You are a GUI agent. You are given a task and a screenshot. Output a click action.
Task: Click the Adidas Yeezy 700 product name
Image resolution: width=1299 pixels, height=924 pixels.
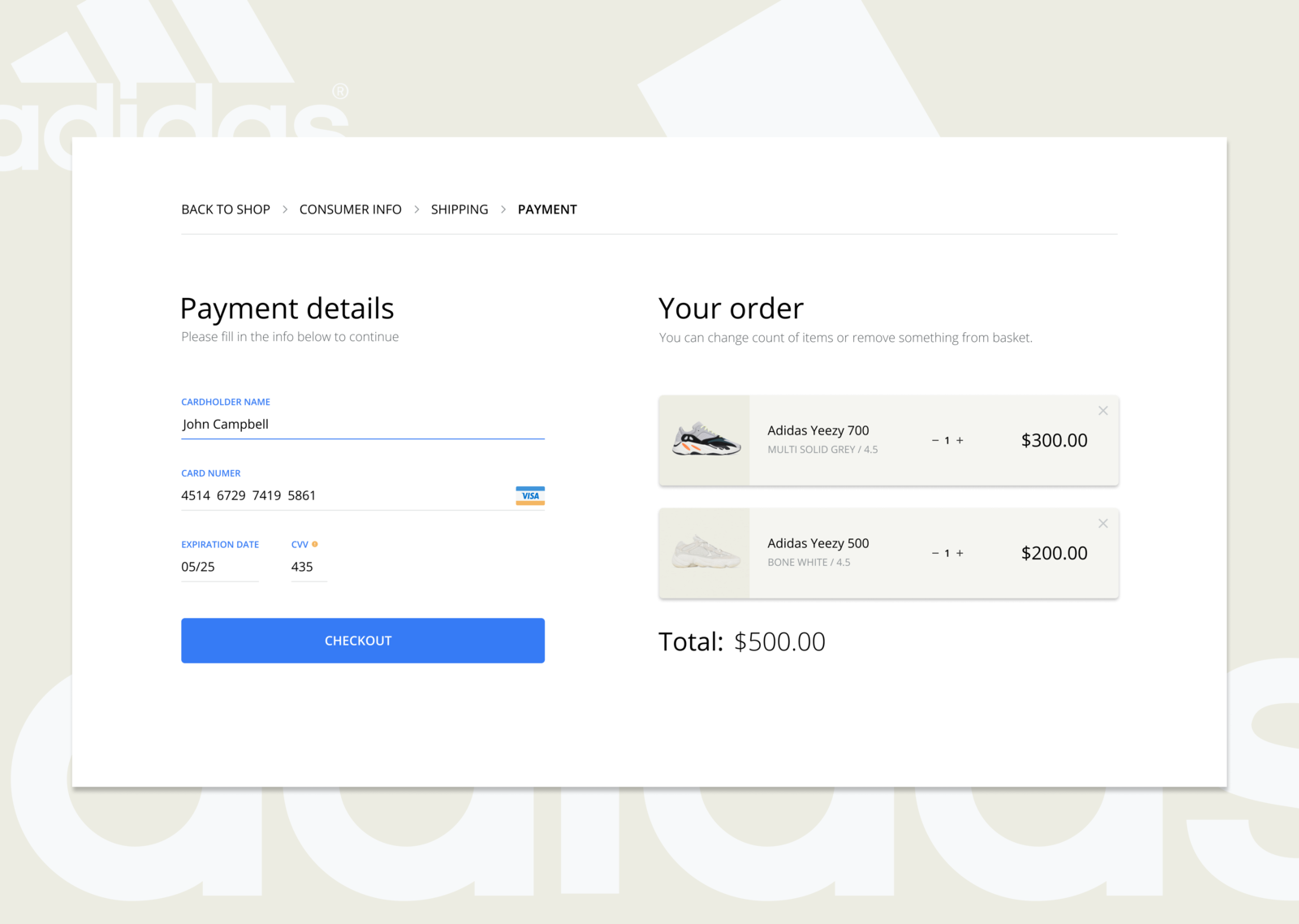(818, 430)
